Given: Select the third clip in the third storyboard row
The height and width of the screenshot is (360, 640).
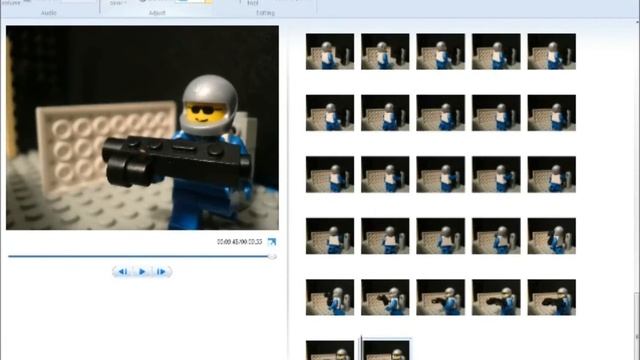Looking at the screenshot, I should pyautogui.click(x=440, y=174).
